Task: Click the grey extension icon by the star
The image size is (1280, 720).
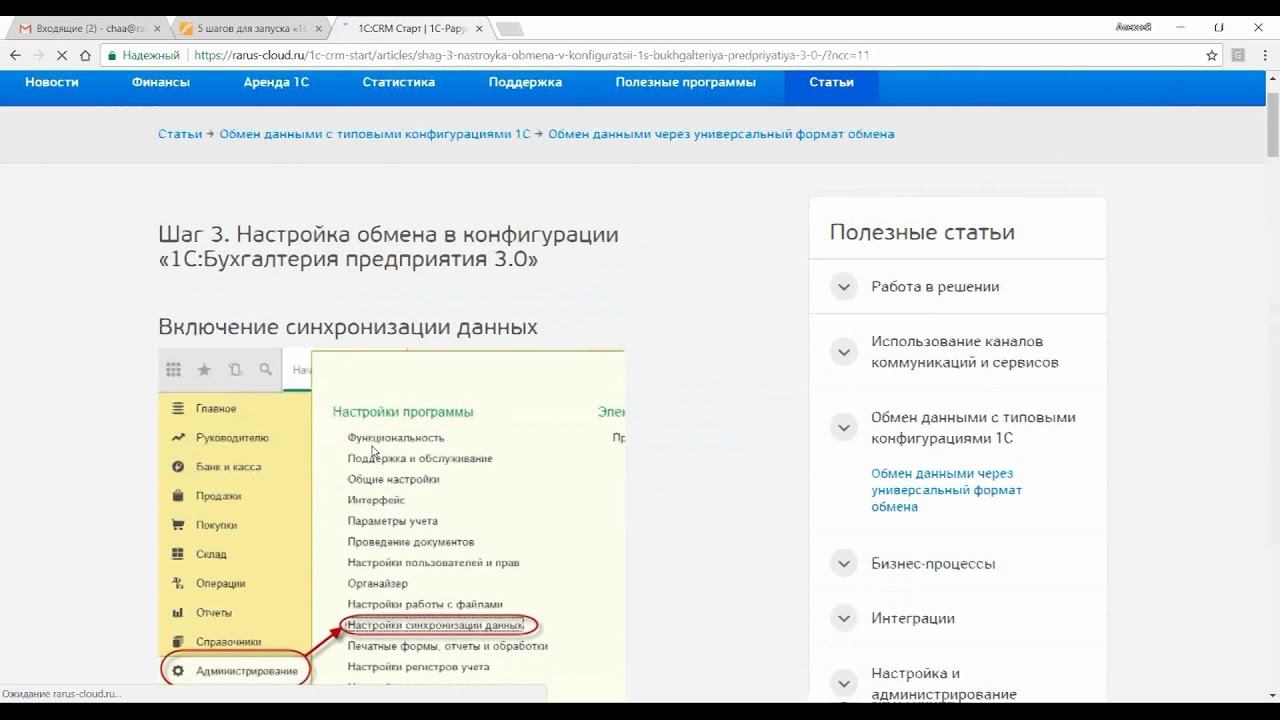Action: point(1238,56)
